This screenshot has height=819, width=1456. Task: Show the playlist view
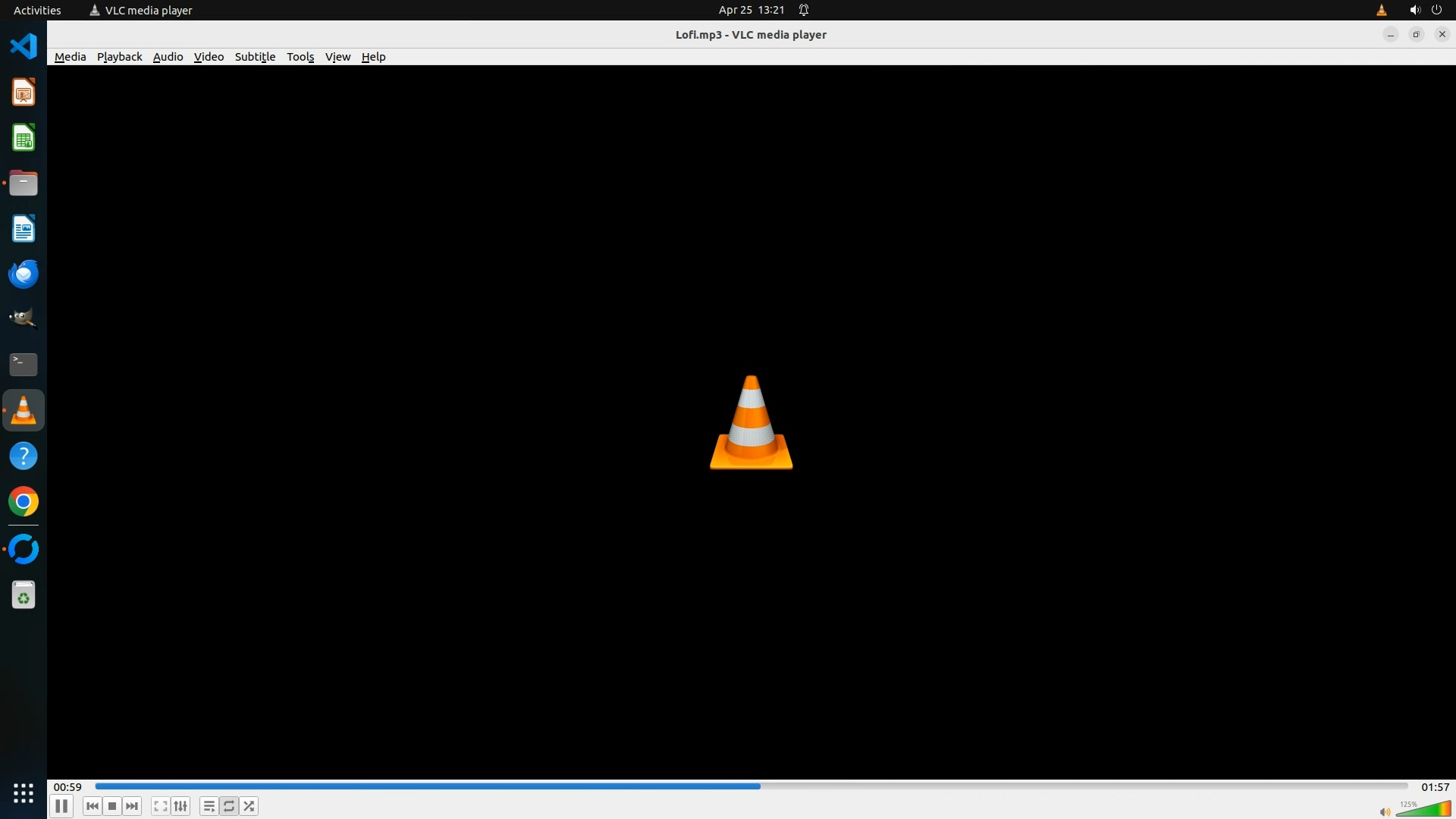pyautogui.click(x=209, y=806)
